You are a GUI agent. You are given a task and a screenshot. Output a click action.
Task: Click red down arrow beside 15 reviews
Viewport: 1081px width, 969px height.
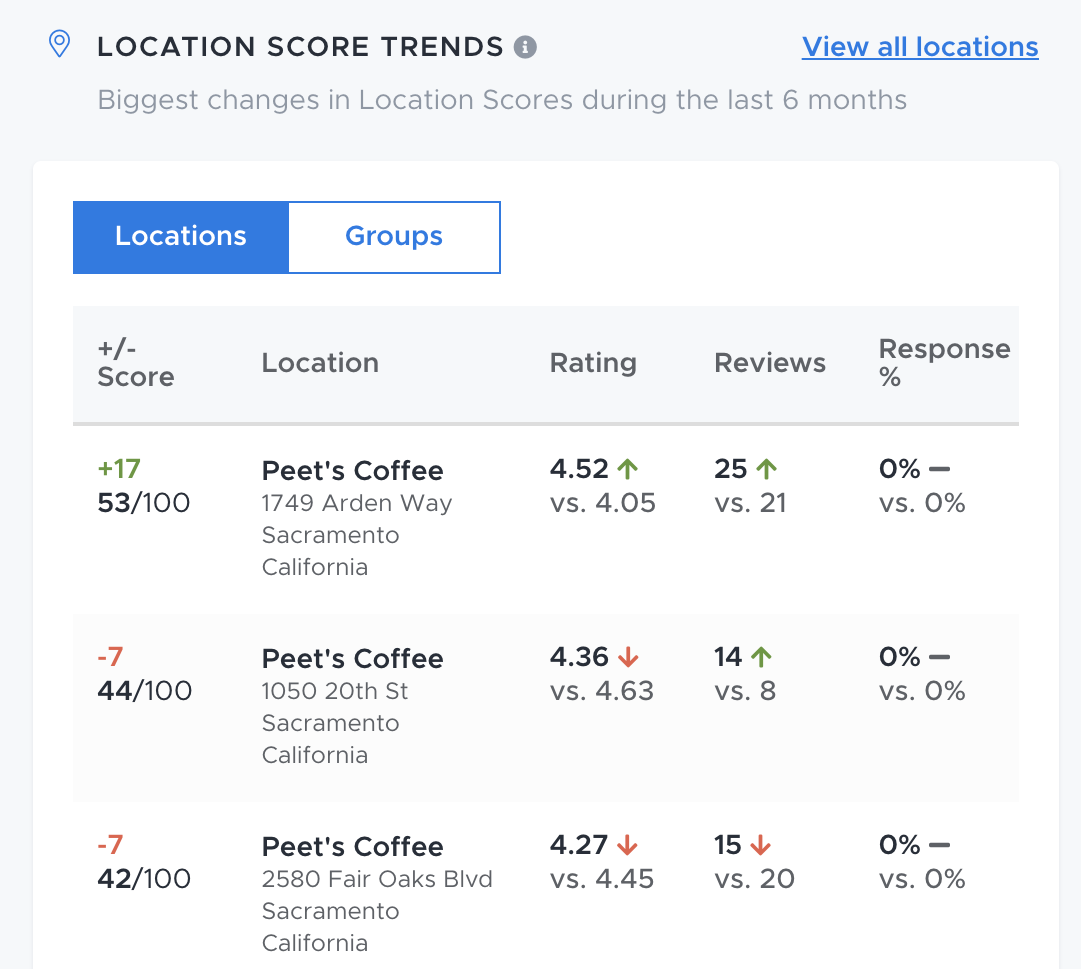(x=760, y=845)
